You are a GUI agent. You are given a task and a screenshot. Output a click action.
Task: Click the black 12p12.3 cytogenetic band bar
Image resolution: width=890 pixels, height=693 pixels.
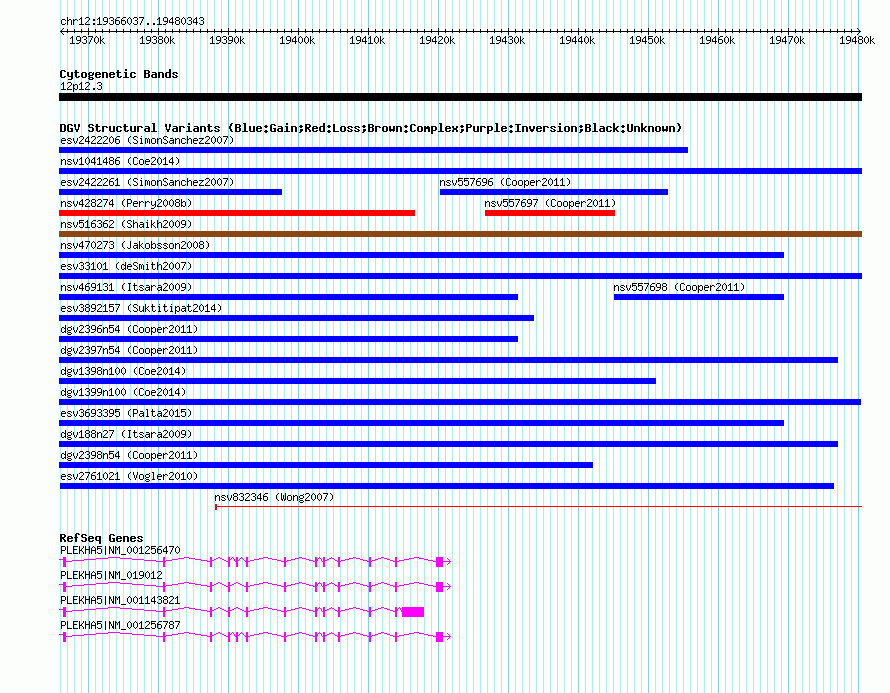pos(460,97)
